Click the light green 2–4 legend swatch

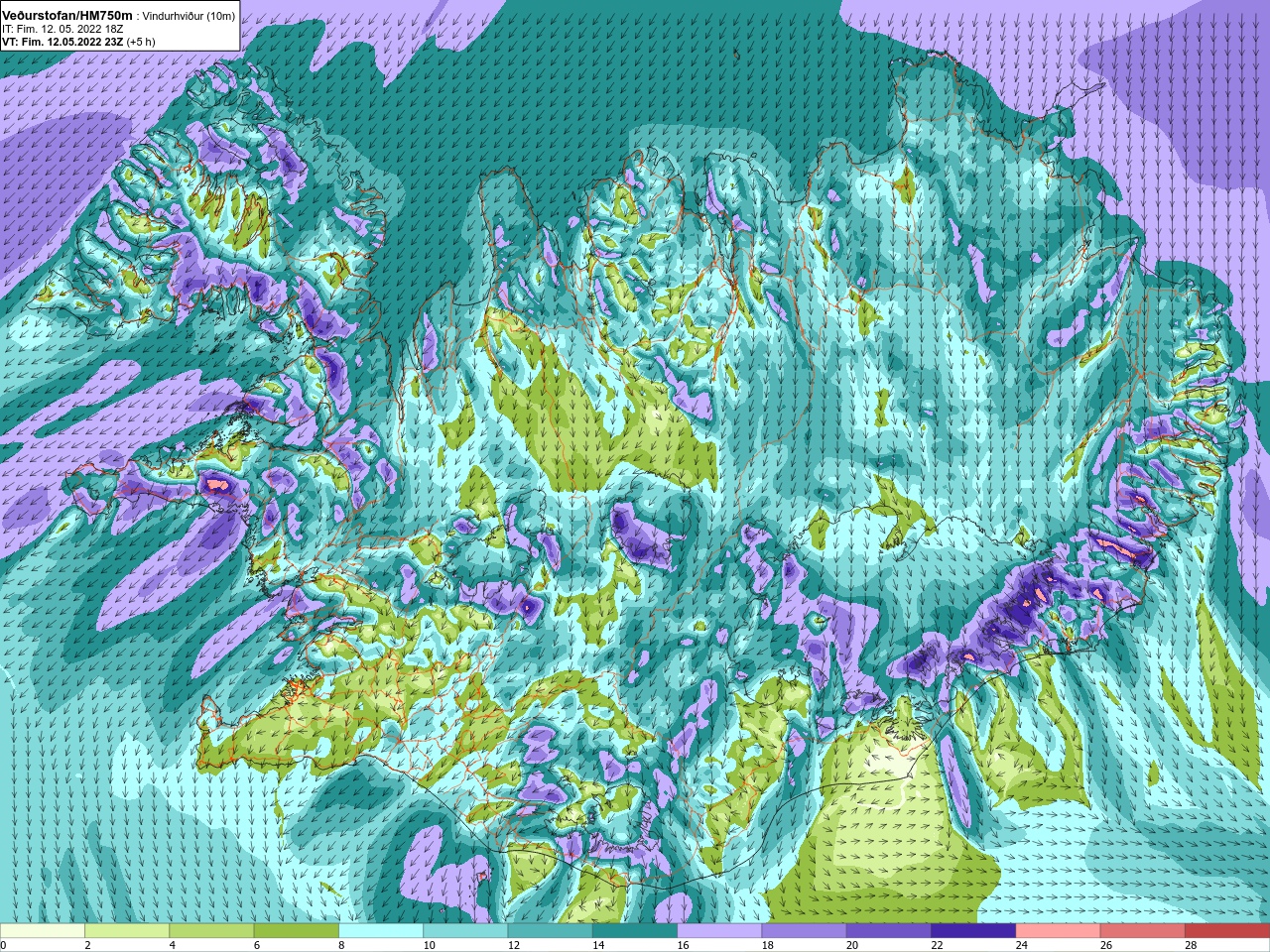pos(127,931)
